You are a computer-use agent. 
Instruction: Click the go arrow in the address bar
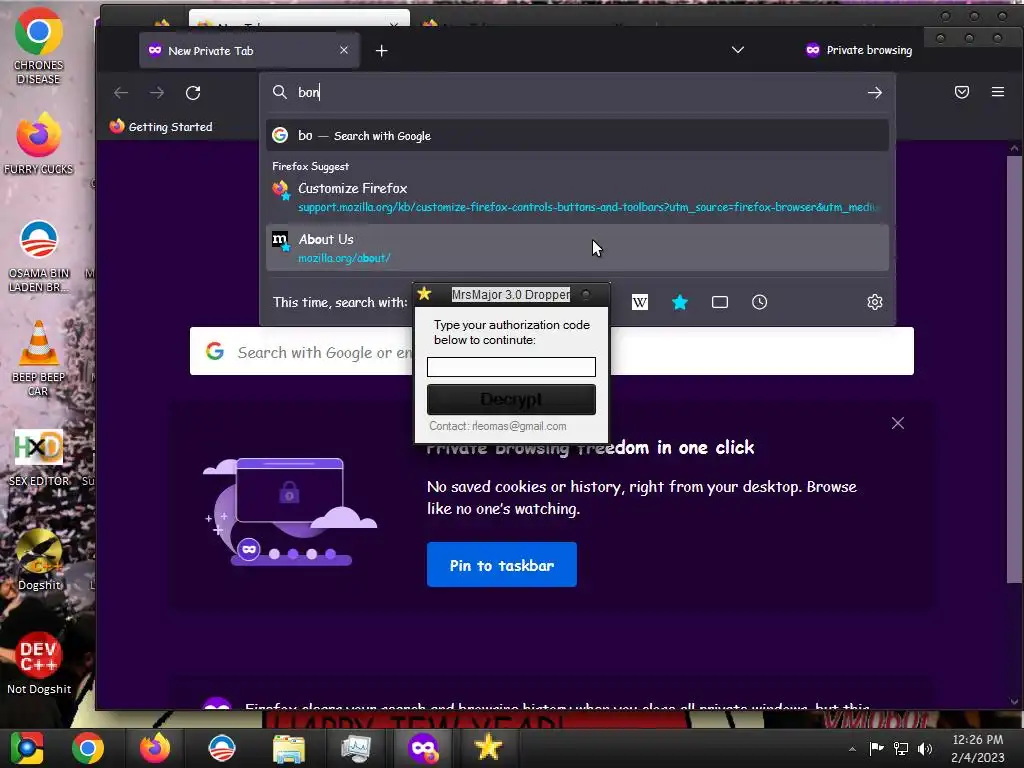point(874,93)
